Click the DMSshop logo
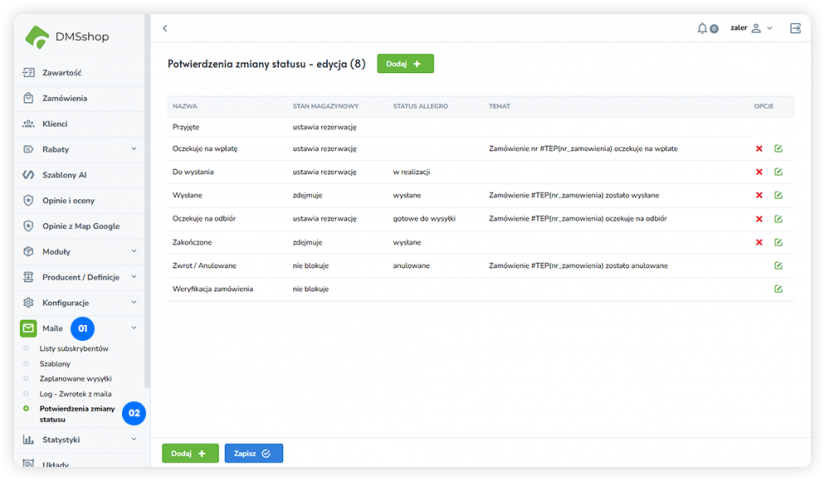 click(68, 36)
